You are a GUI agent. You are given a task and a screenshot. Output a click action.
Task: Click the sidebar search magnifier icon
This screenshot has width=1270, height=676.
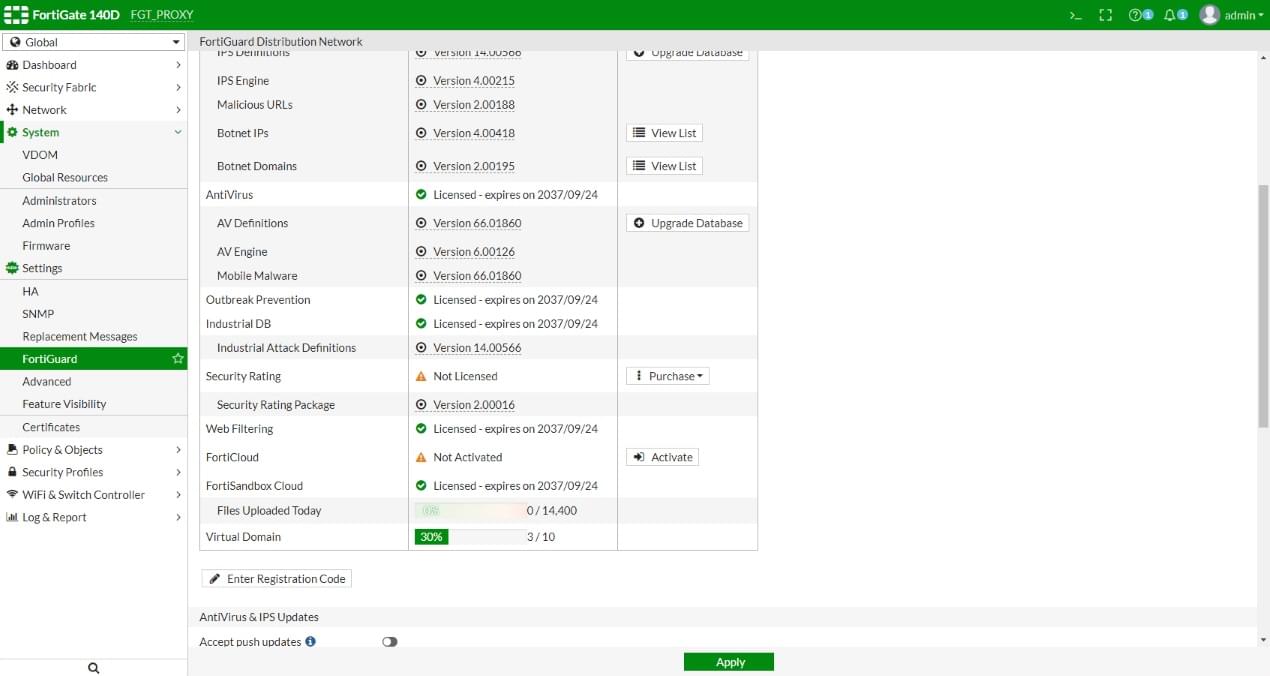[x=93, y=668]
